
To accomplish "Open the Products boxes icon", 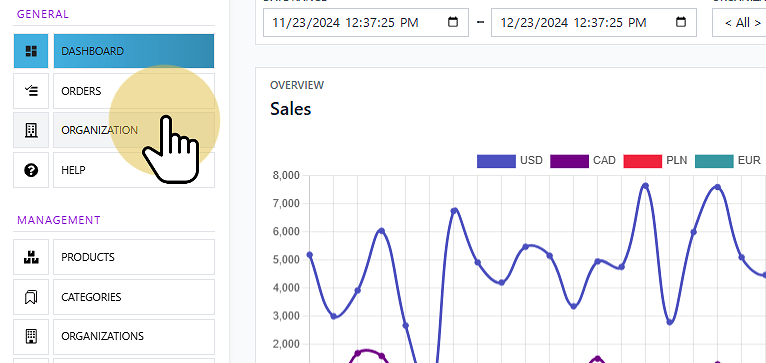I will click(x=31, y=257).
